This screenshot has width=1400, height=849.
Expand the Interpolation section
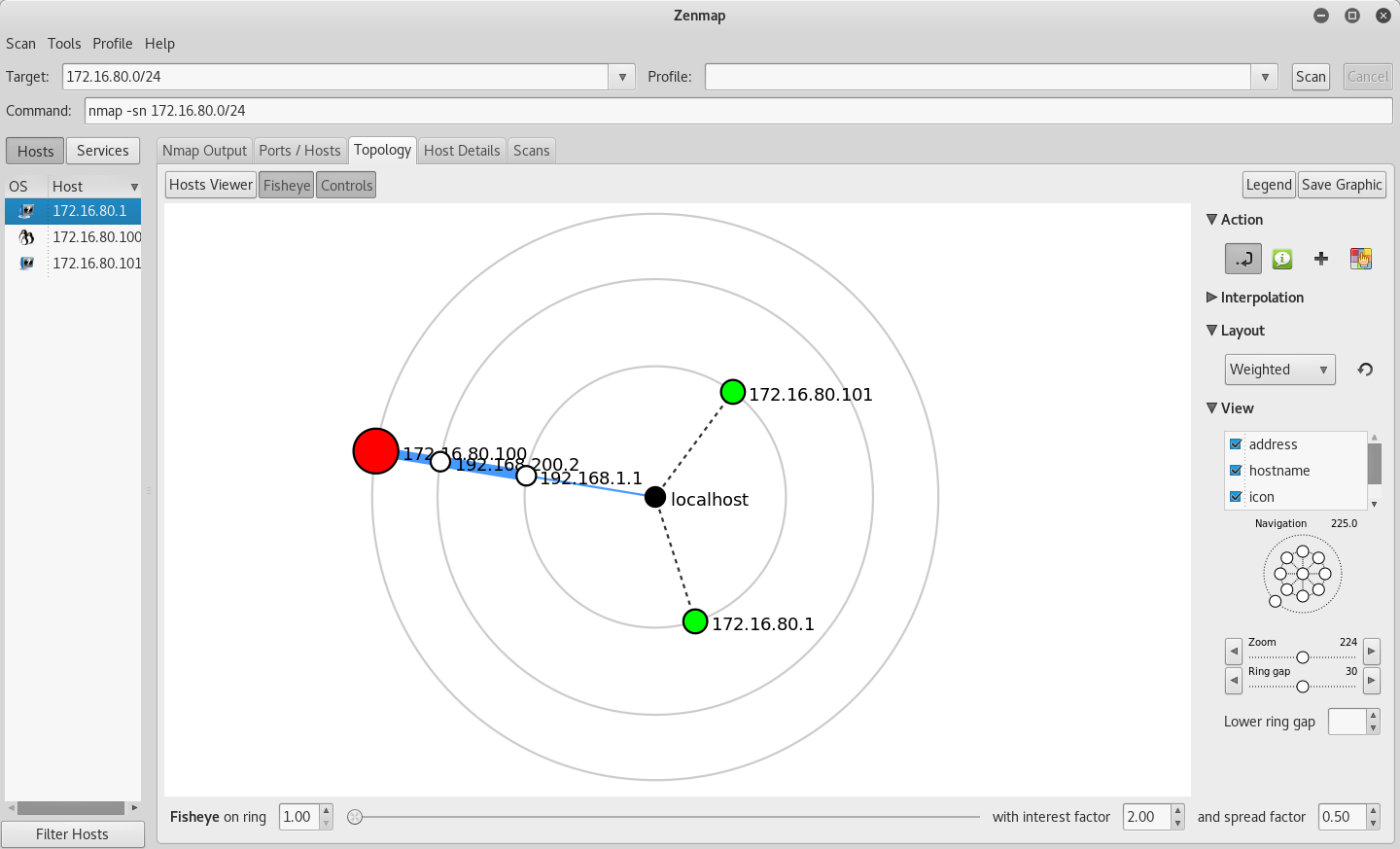click(x=1211, y=298)
